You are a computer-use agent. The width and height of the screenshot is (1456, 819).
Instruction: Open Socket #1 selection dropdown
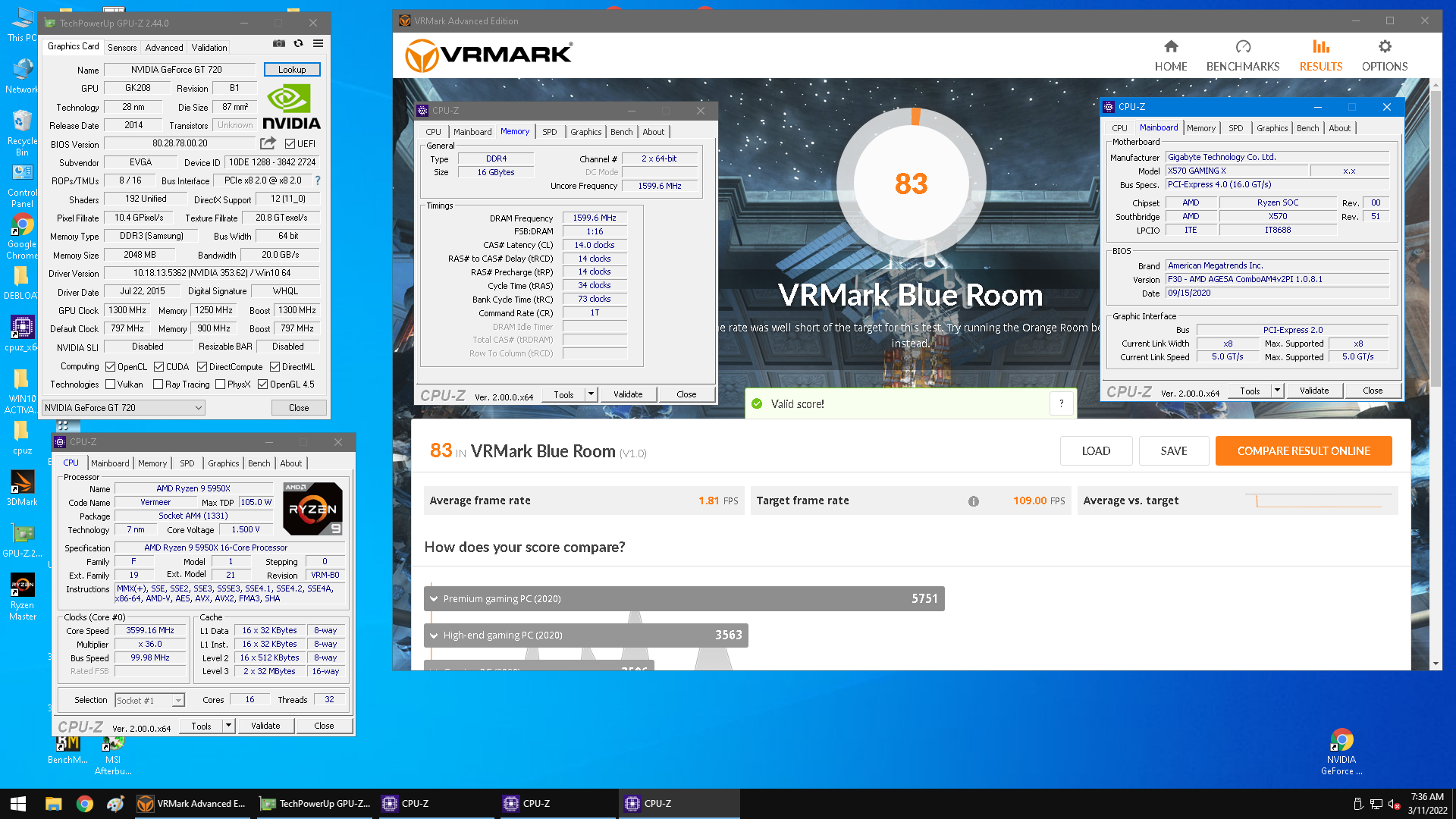tap(149, 701)
